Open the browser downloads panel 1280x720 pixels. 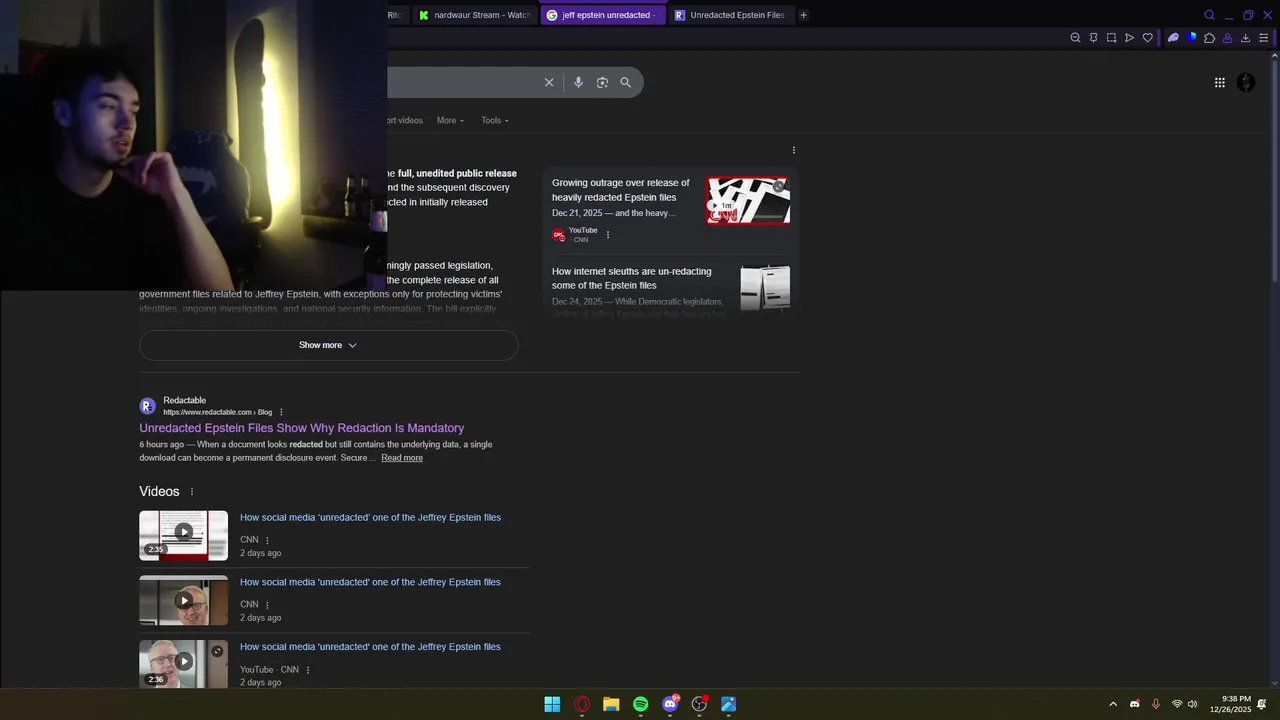click(x=1245, y=38)
